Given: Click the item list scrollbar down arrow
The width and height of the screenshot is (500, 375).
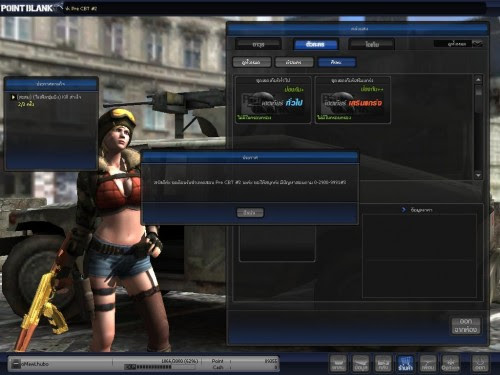Looking at the screenshot, I should coord(478,175).
